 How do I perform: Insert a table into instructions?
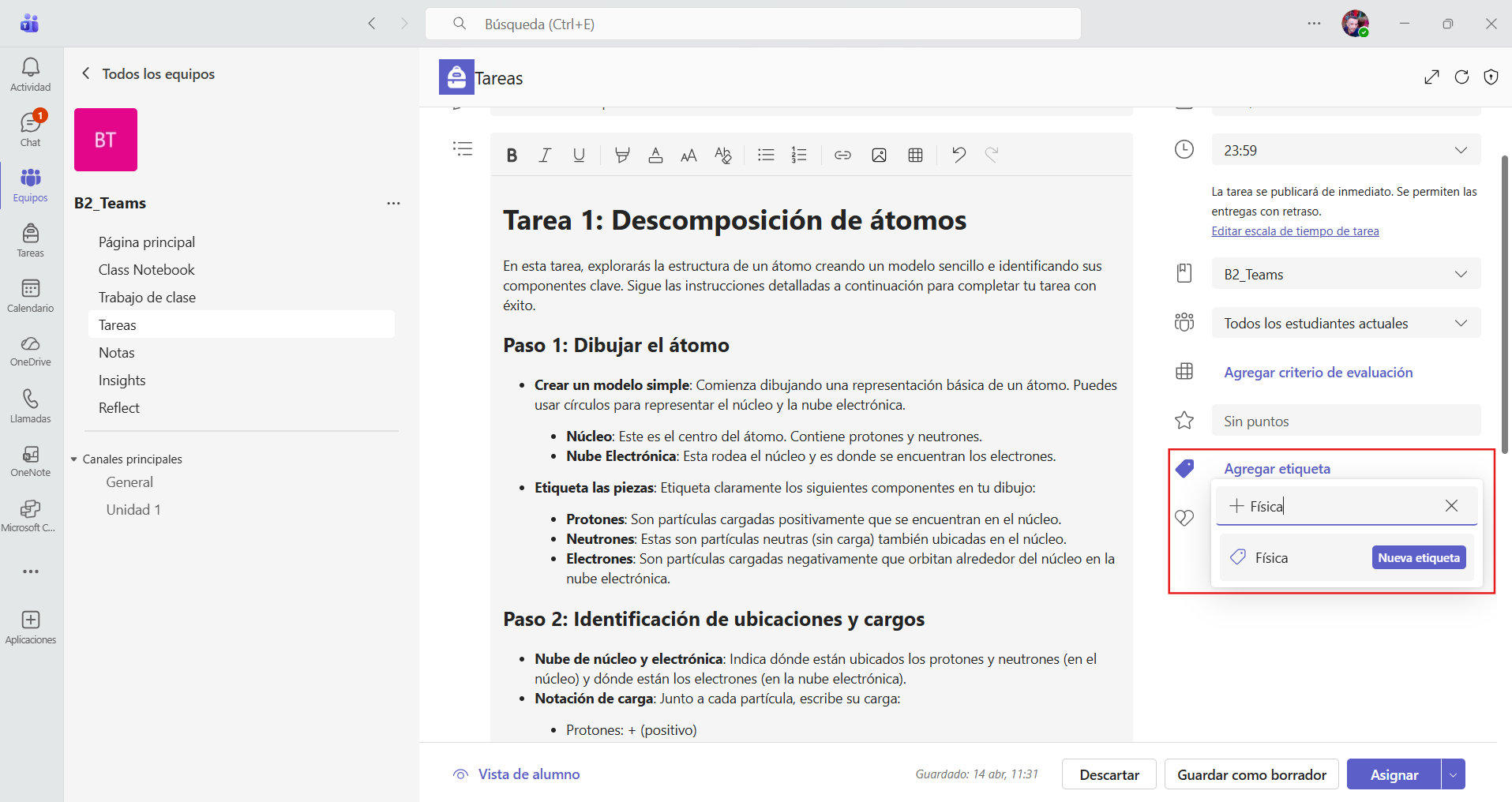pos(915,156)
